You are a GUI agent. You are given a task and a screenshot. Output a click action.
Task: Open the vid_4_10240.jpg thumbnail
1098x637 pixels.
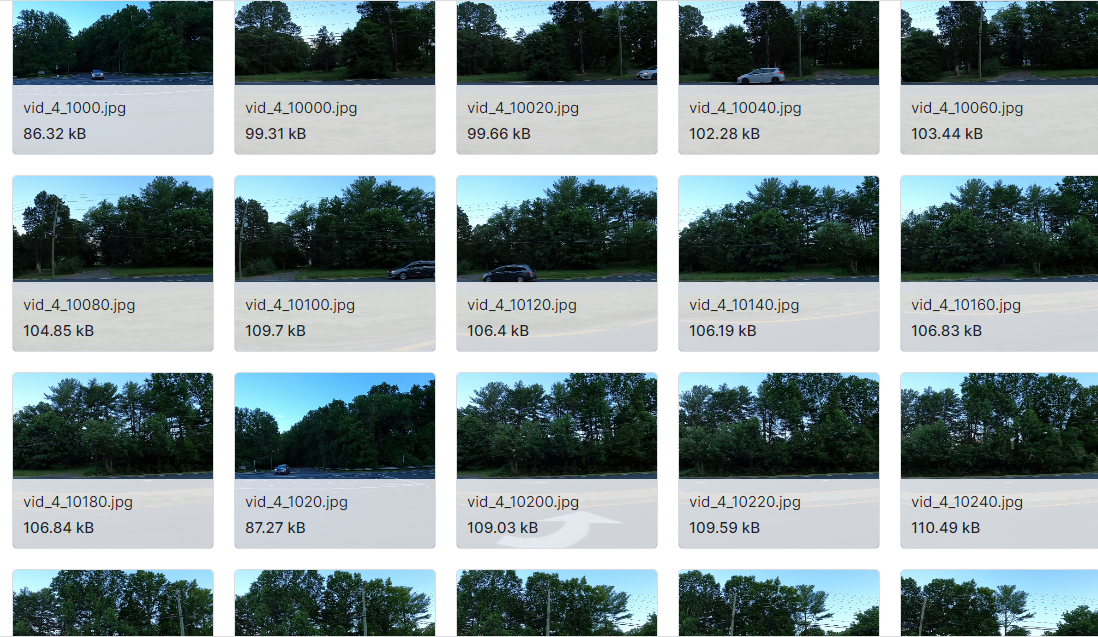tap(999, 426)
